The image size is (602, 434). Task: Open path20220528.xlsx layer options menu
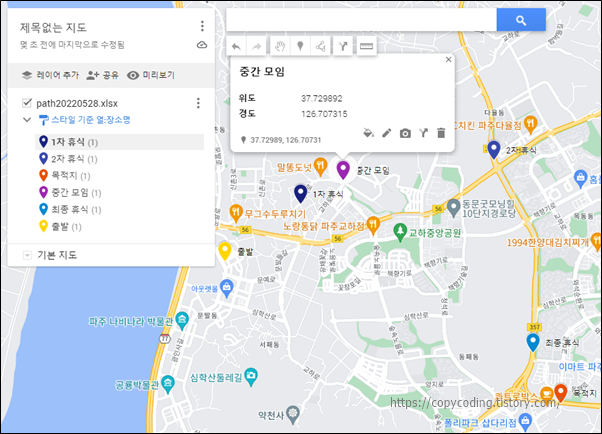[198, 103]
